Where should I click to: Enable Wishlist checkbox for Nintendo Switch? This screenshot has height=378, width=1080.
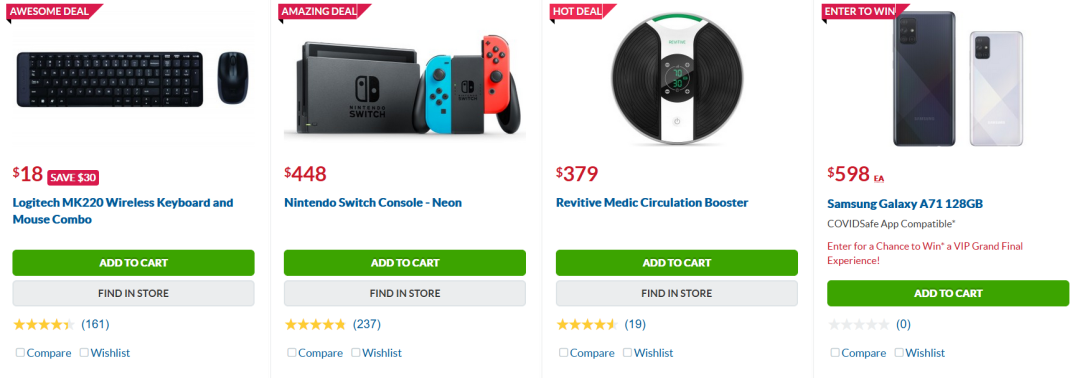(355, 353)
